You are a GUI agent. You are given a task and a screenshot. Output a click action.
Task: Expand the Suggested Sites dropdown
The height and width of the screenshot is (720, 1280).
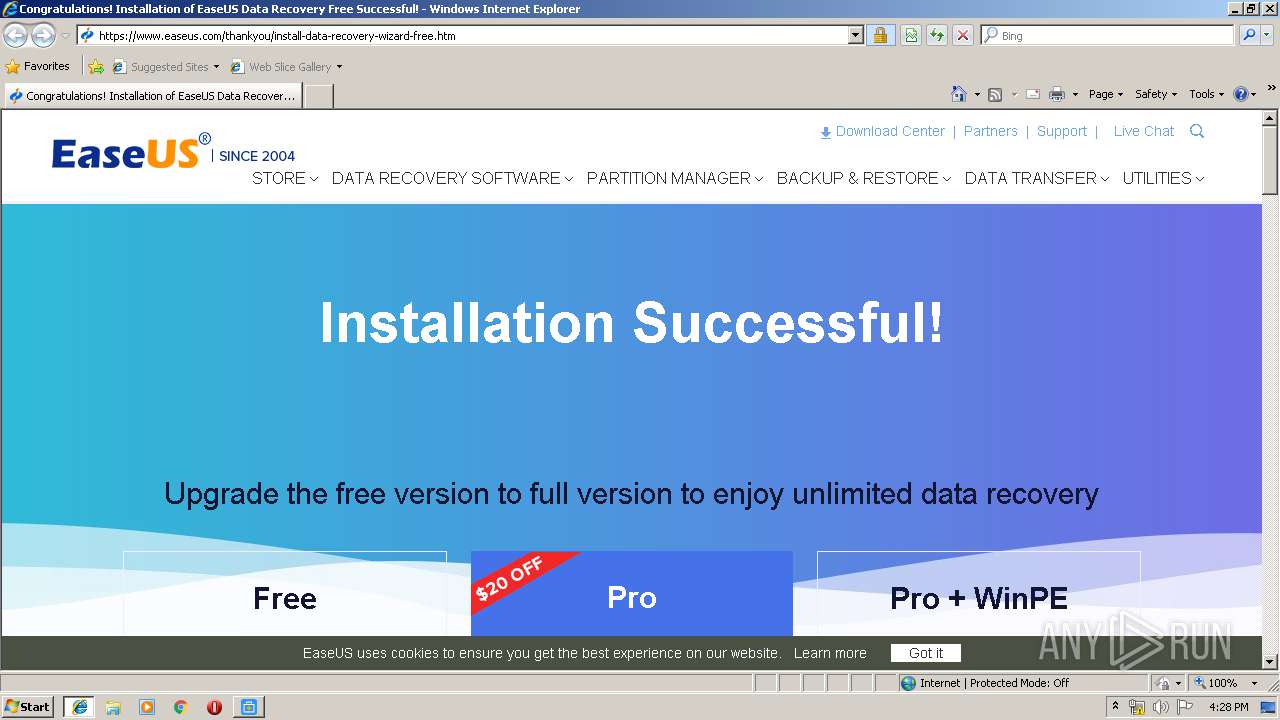pos(216,67)
